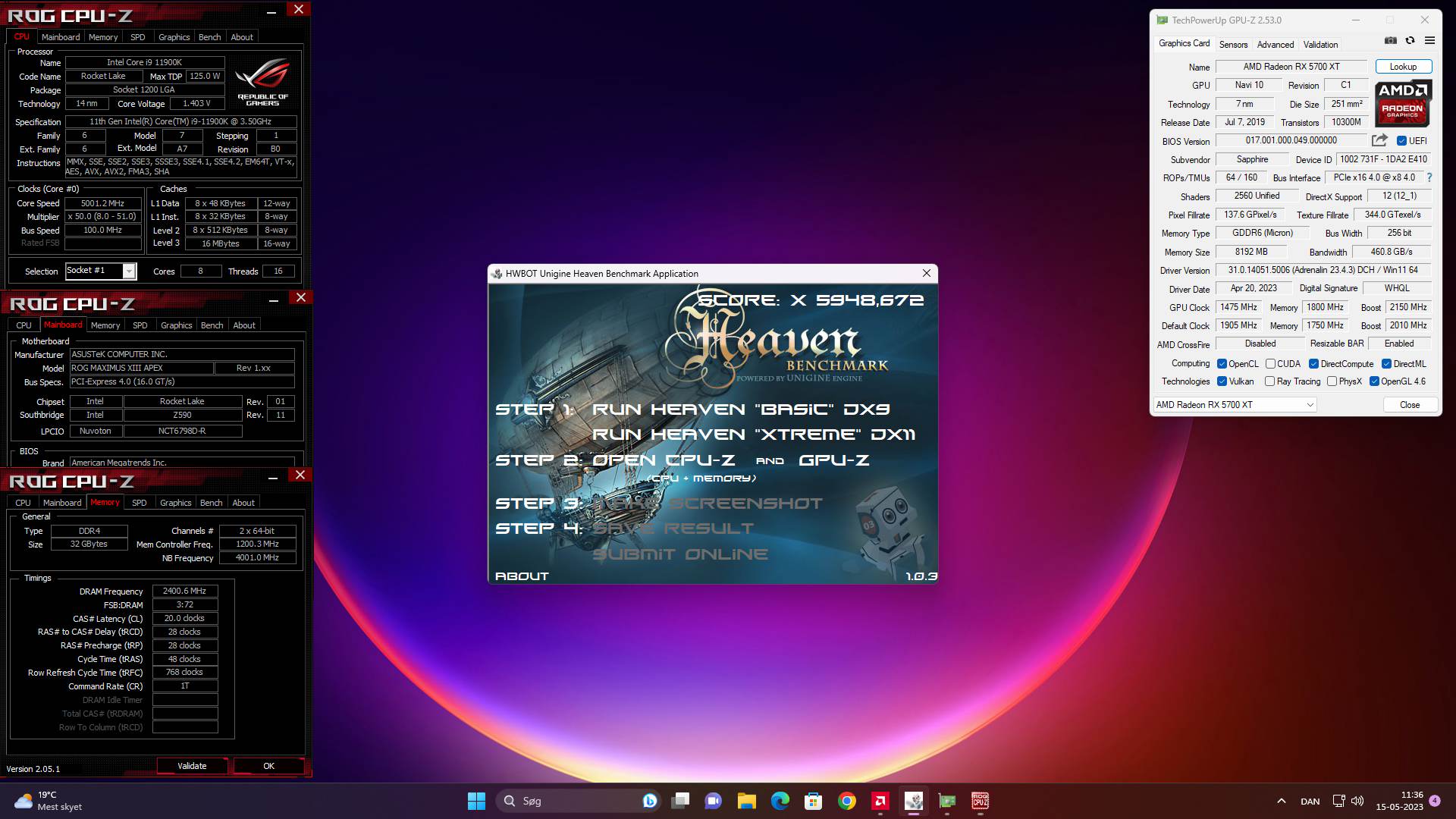Viewport: 1456px width, 819px height.
Task: Open Task View from the taskbar
Action: coord(681,801)
